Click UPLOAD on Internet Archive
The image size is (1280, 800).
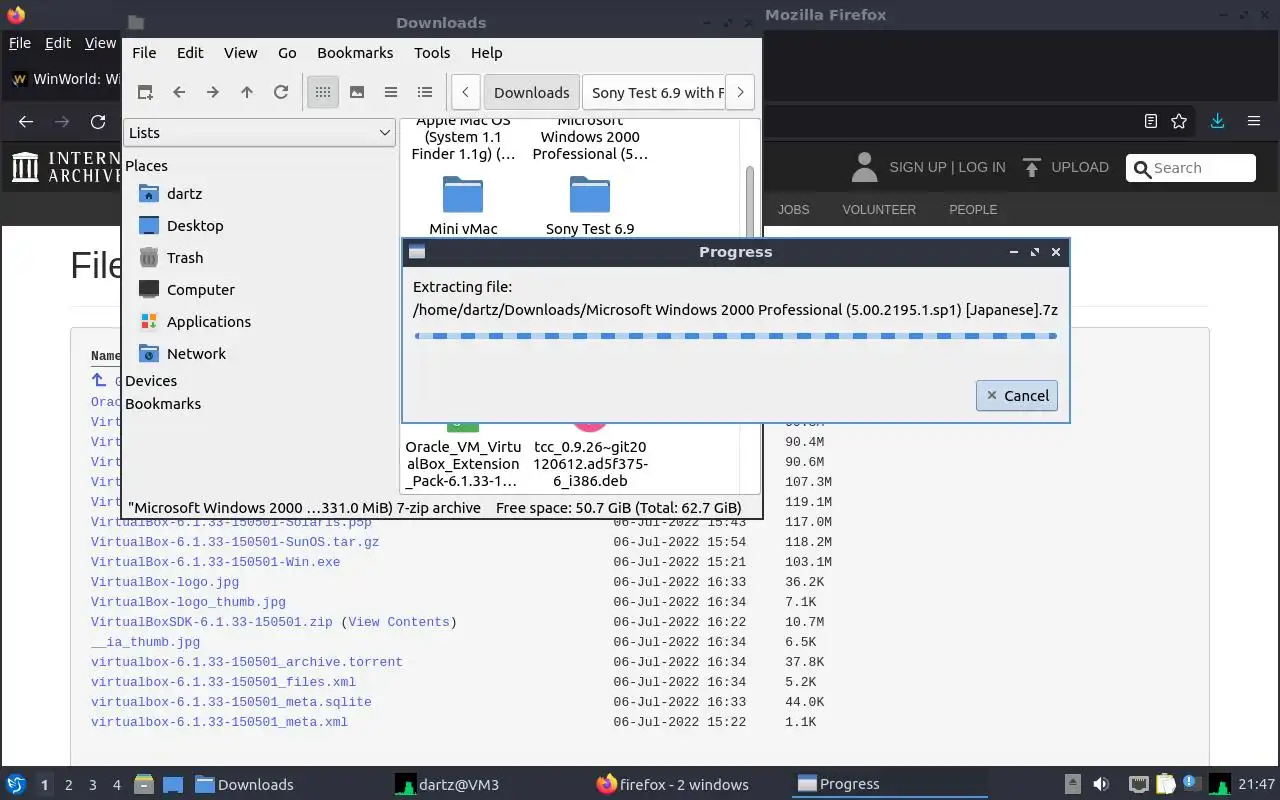[1079, 167]
